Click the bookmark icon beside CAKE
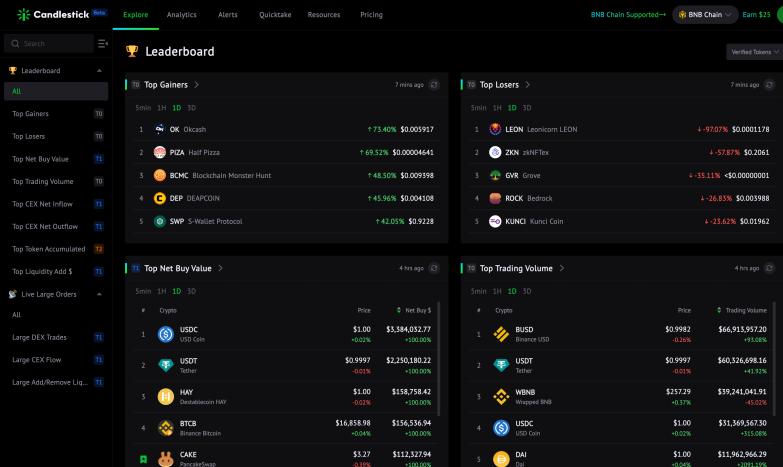Image resolution: width=783 pixels, height=467 pixels. tap(143, 459)
